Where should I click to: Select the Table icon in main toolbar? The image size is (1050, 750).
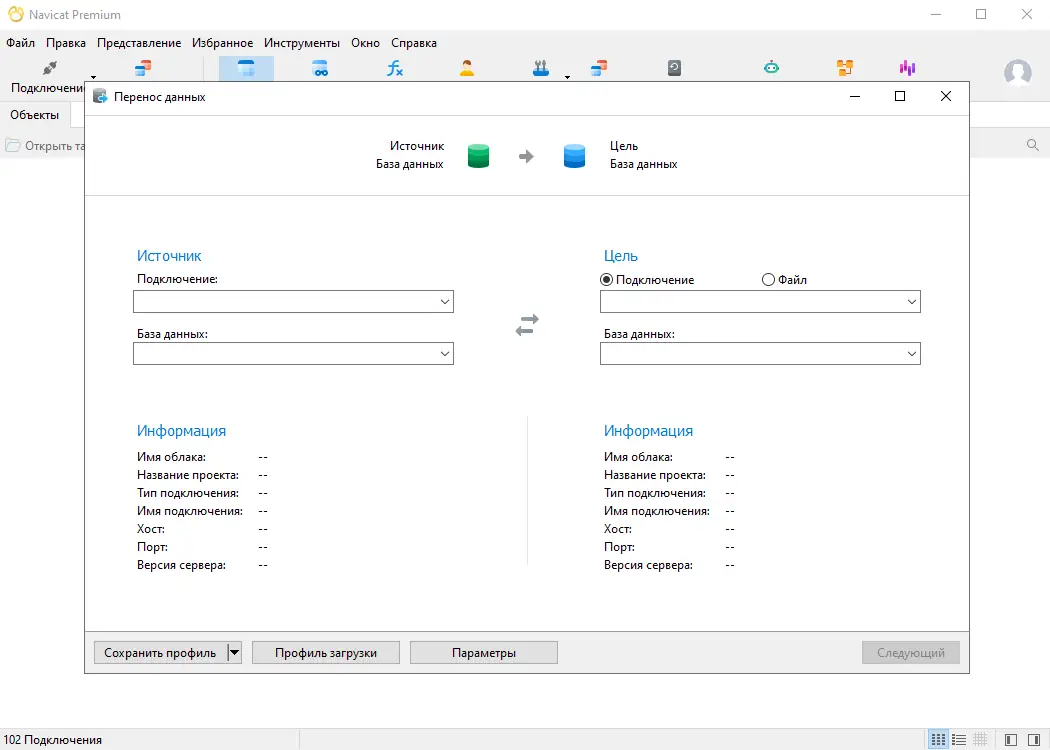[x=246, y=68]
